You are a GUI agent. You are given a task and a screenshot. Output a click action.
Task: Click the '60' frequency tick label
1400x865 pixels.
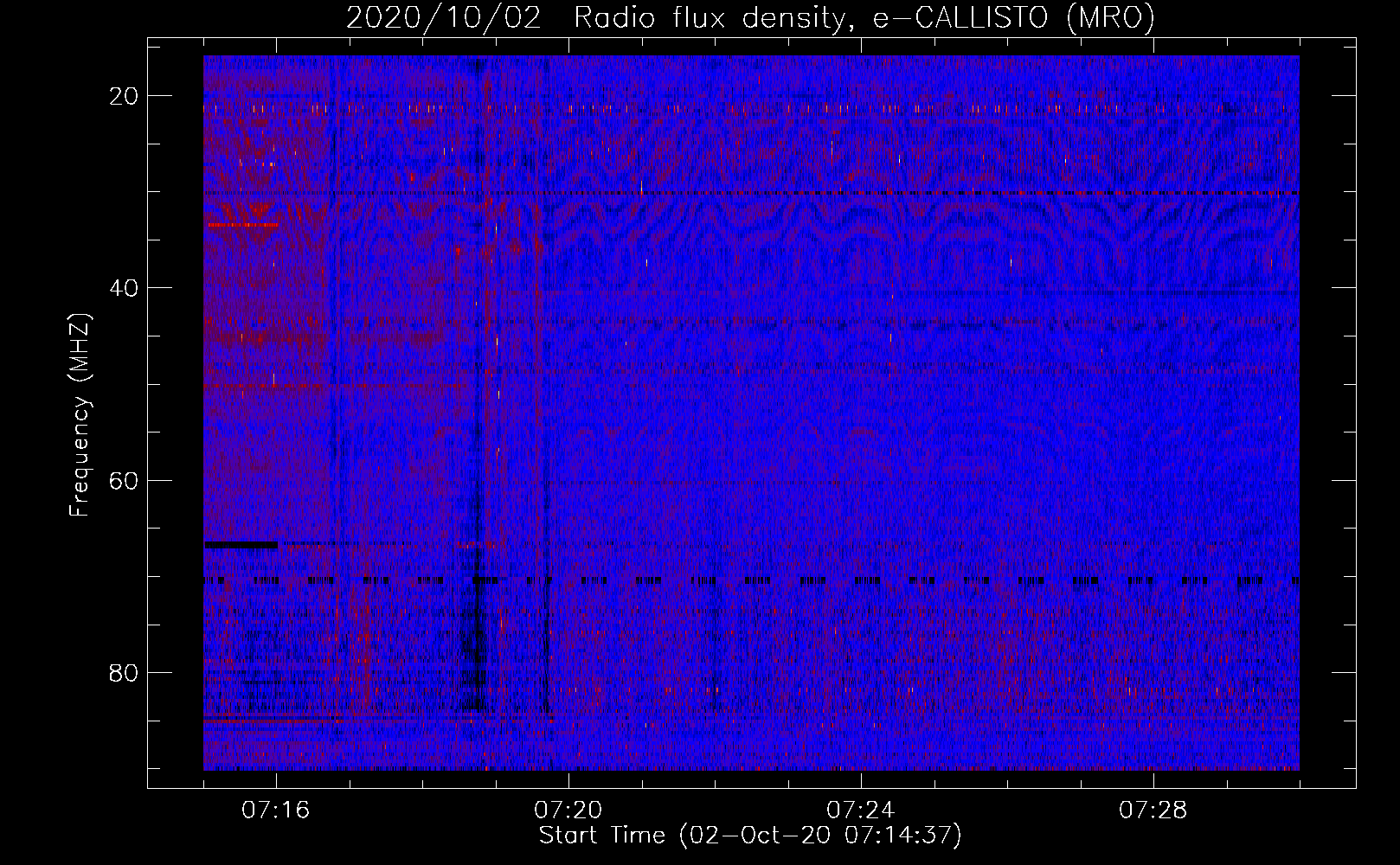124,480
